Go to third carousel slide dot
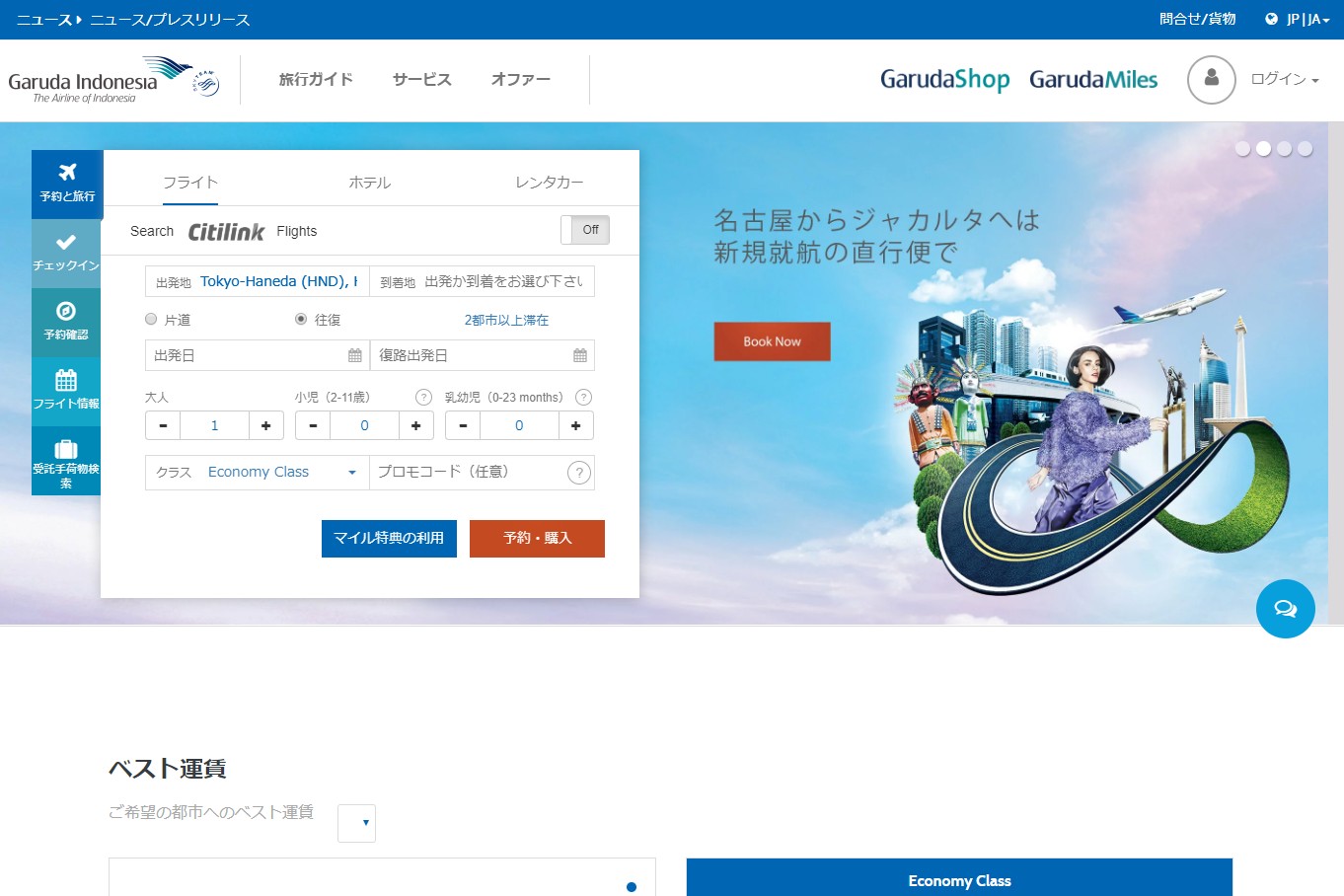The image size is (1344, 896). tap(1284, 148)
